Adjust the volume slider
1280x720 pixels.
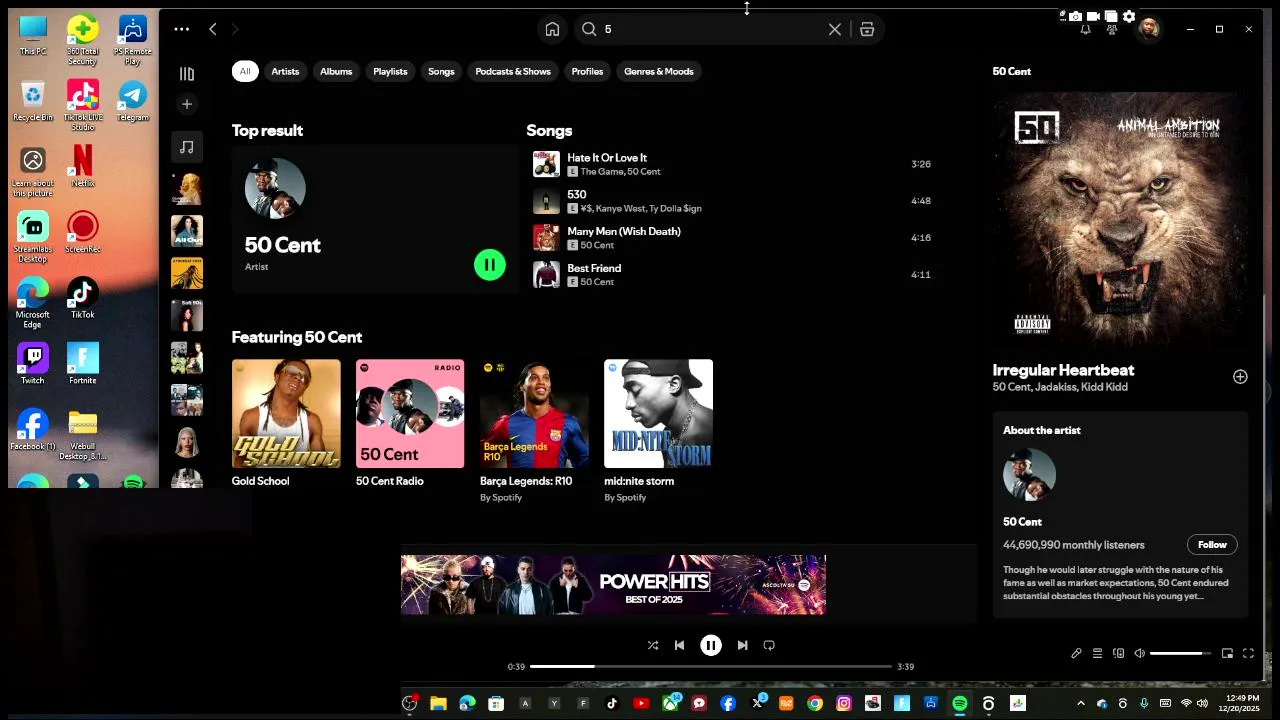[1180, 654]
